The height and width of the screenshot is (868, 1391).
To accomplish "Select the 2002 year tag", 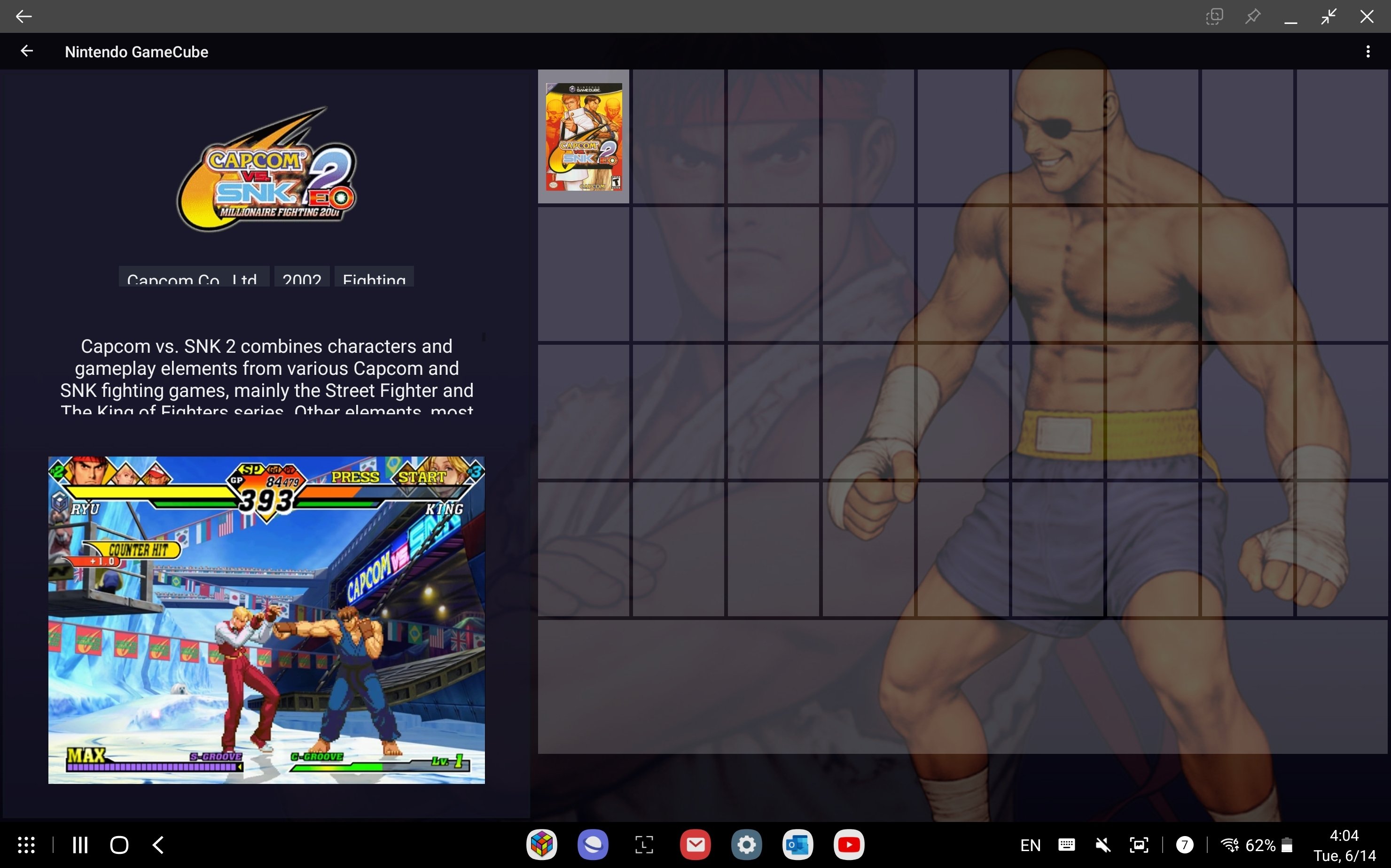I will (302, 277).
